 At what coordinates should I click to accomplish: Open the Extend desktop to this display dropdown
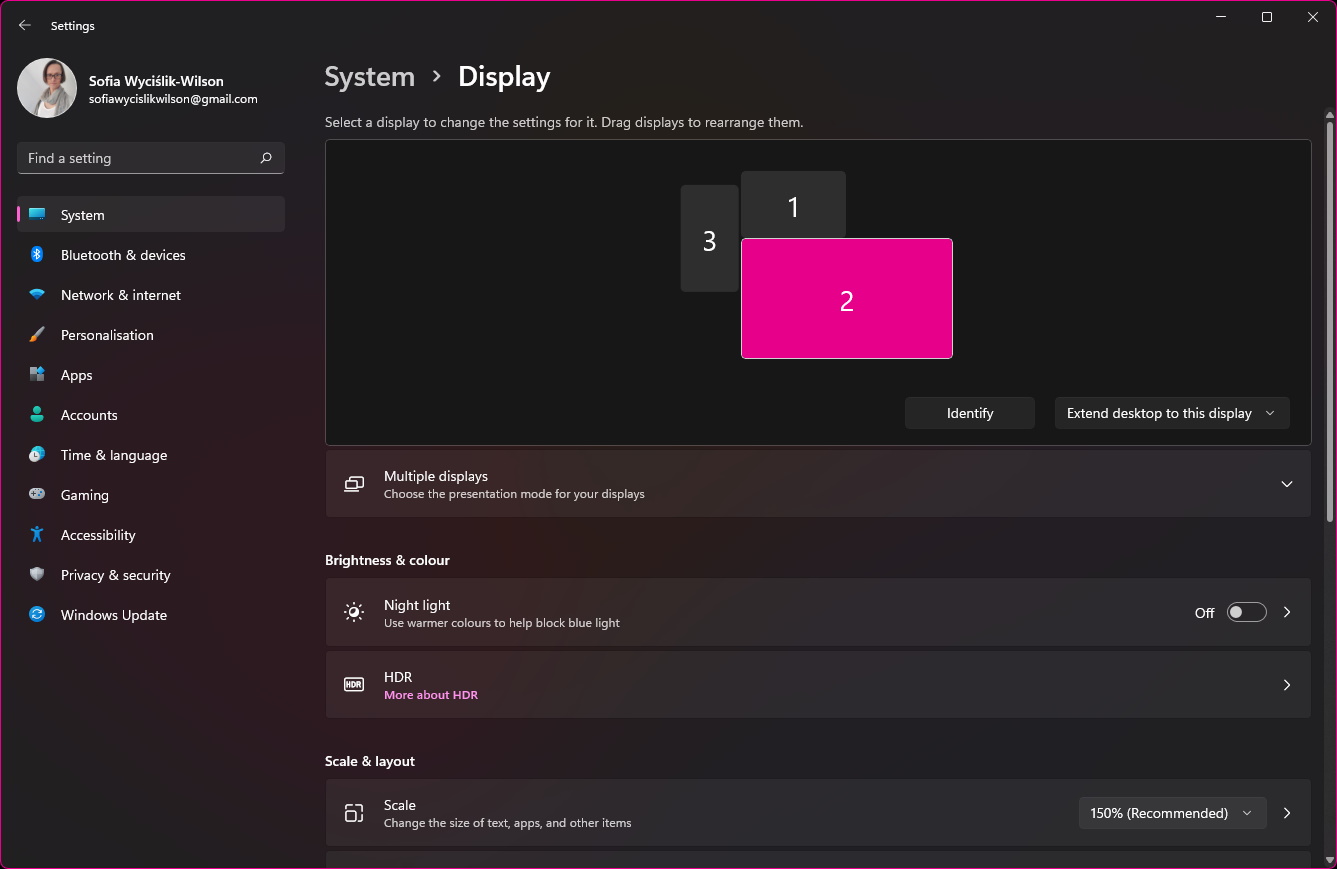click(1171, 412)
